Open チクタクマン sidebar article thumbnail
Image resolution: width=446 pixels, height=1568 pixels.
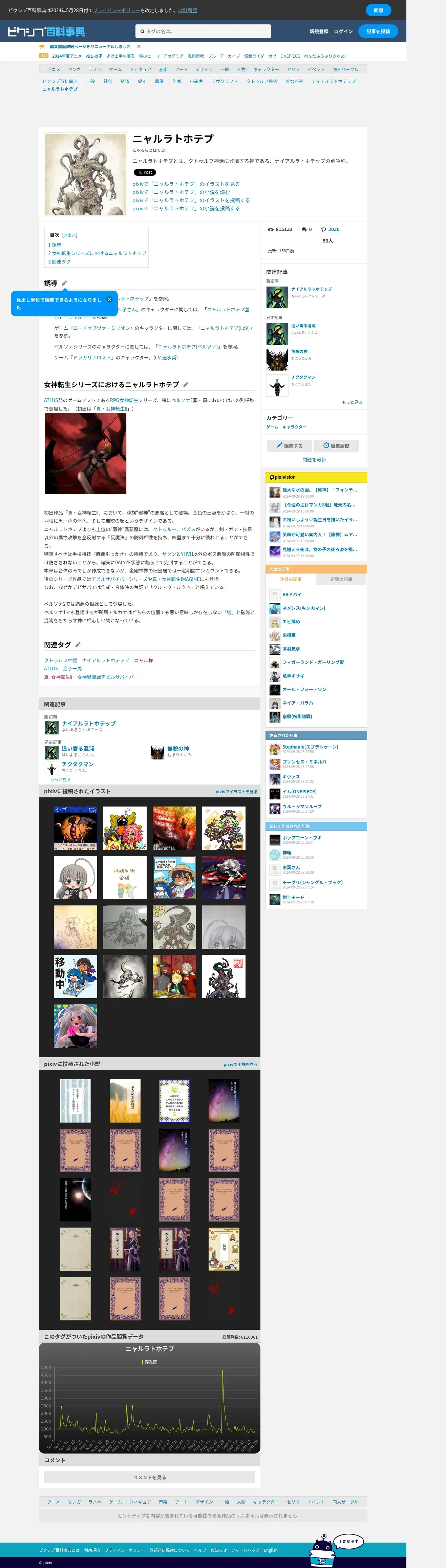[277, 385]
